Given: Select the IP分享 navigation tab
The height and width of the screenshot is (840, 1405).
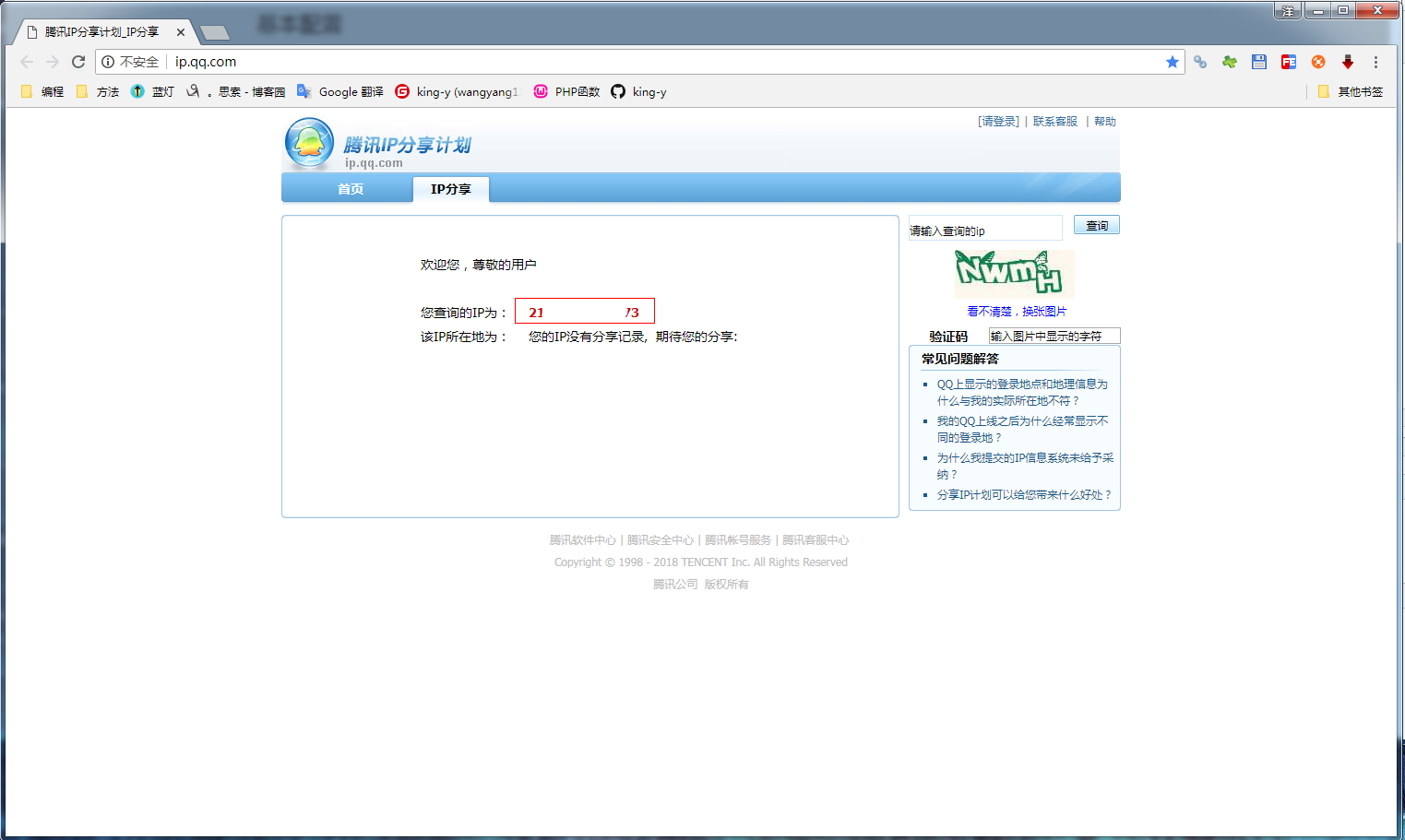Looking at the screenshot, I should (x=450, y=188).
